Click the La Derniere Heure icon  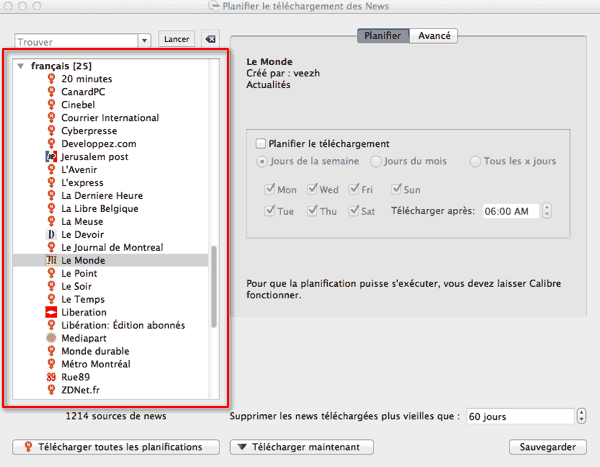51,196
